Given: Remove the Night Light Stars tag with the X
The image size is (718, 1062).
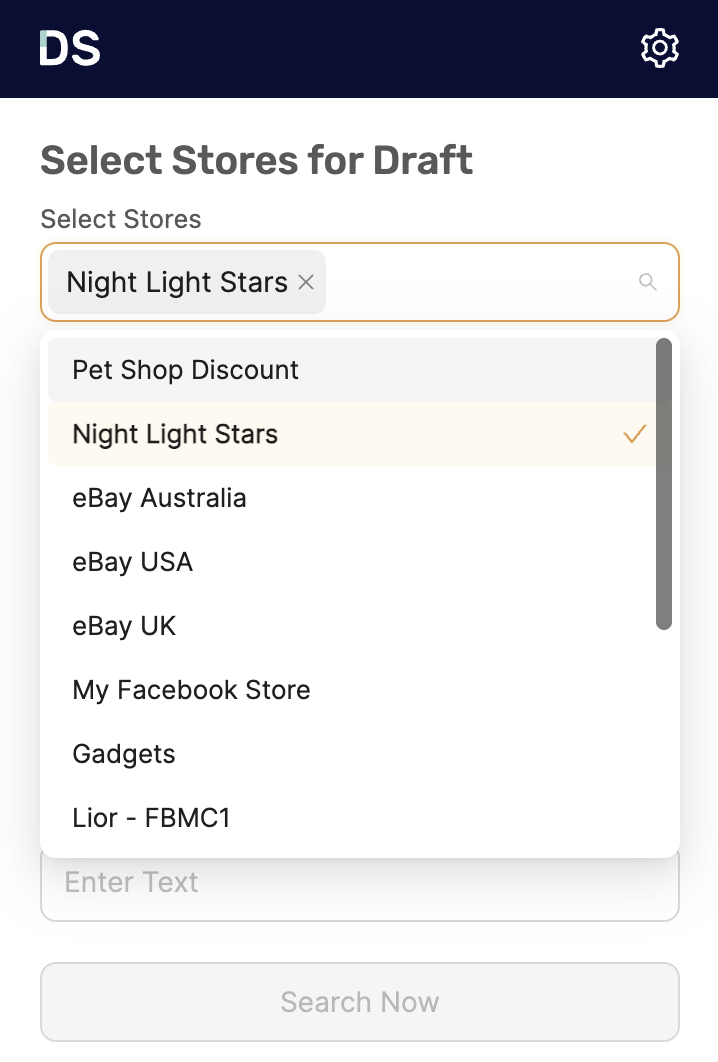Looking at the screenshot, I should pyautogui.click(x=305, y=283).
